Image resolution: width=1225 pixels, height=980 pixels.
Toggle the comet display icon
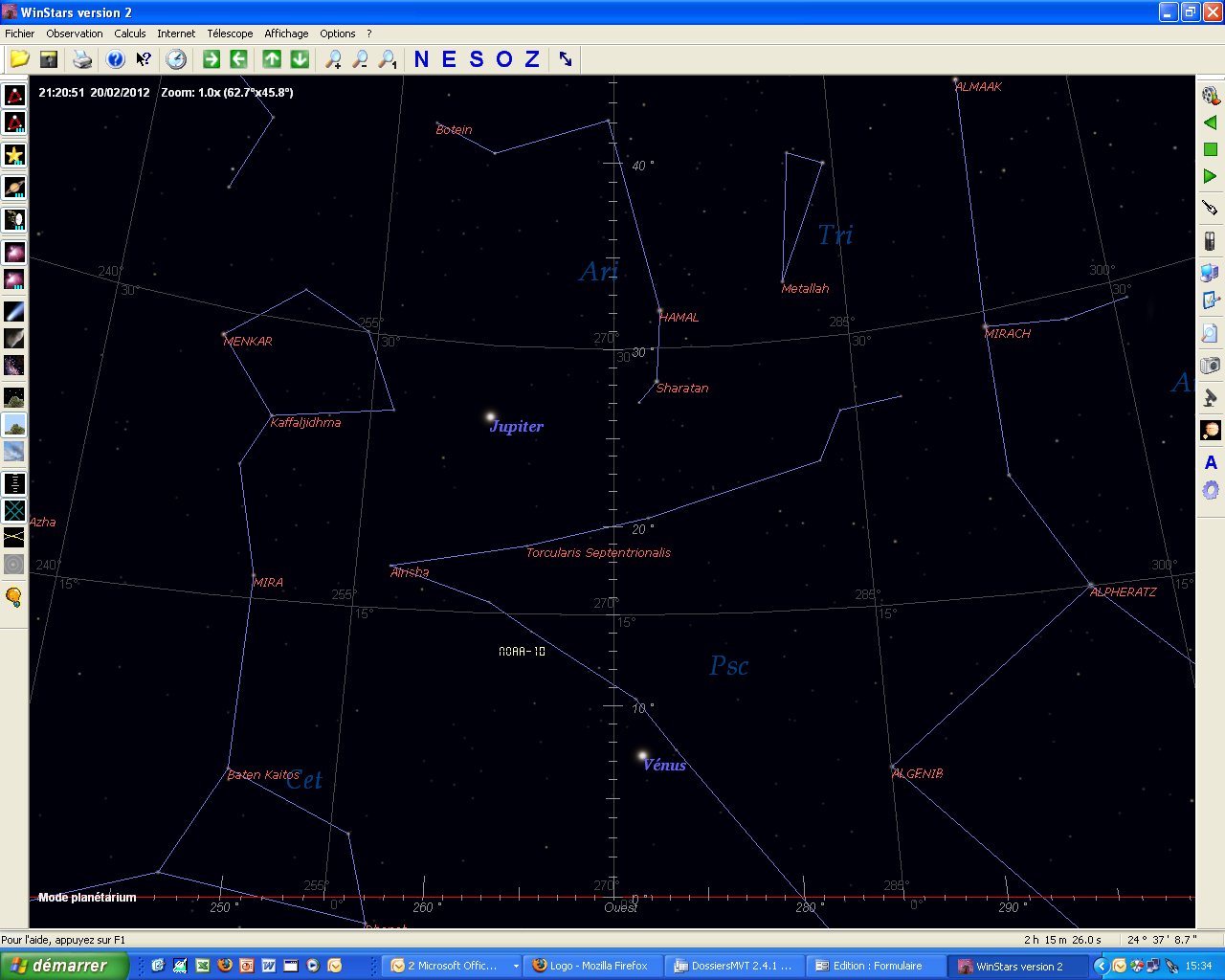click(14, 312)
